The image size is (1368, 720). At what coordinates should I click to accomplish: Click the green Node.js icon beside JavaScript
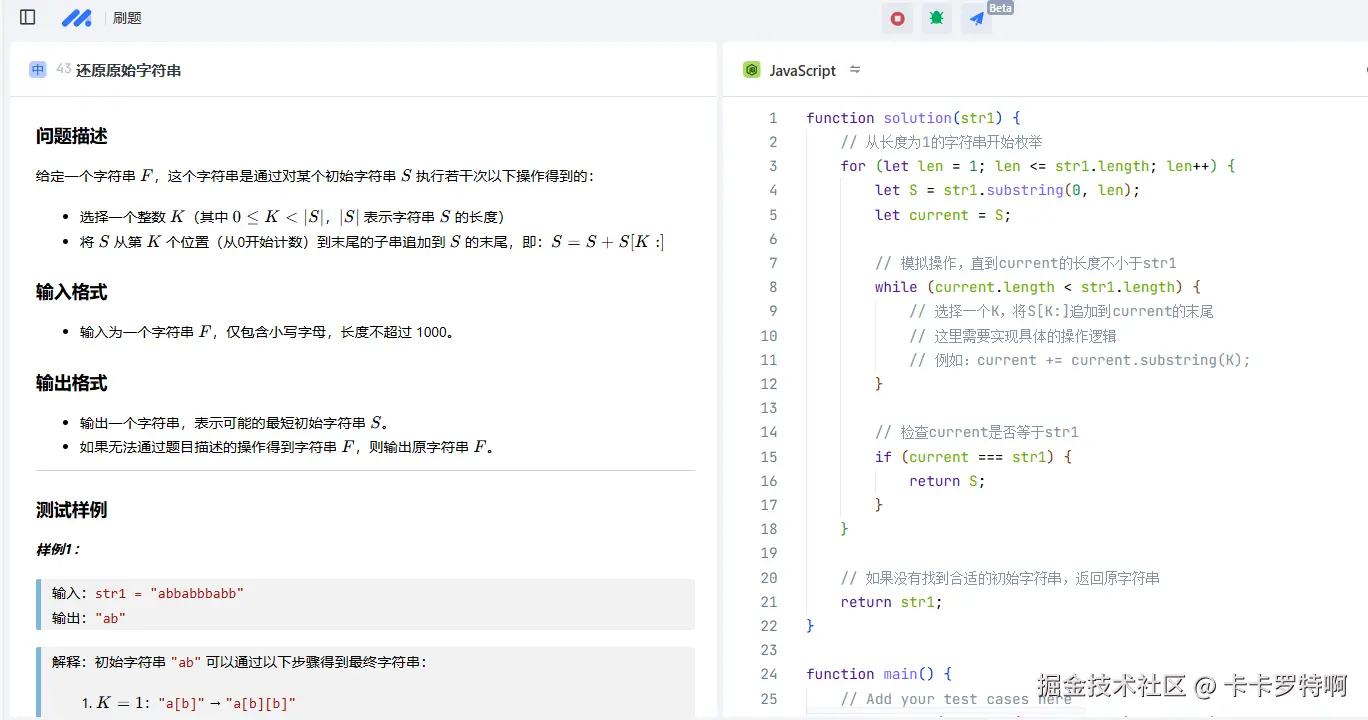click(751, 70)
